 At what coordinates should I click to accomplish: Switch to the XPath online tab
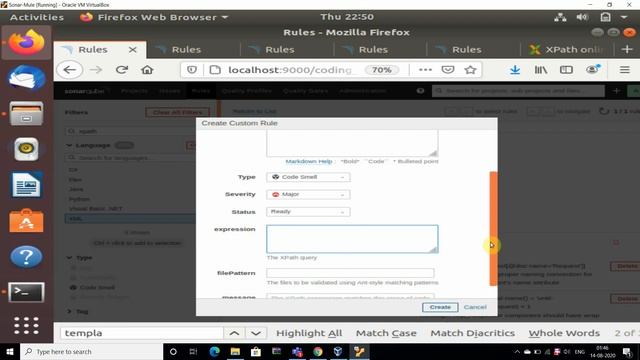567,49
